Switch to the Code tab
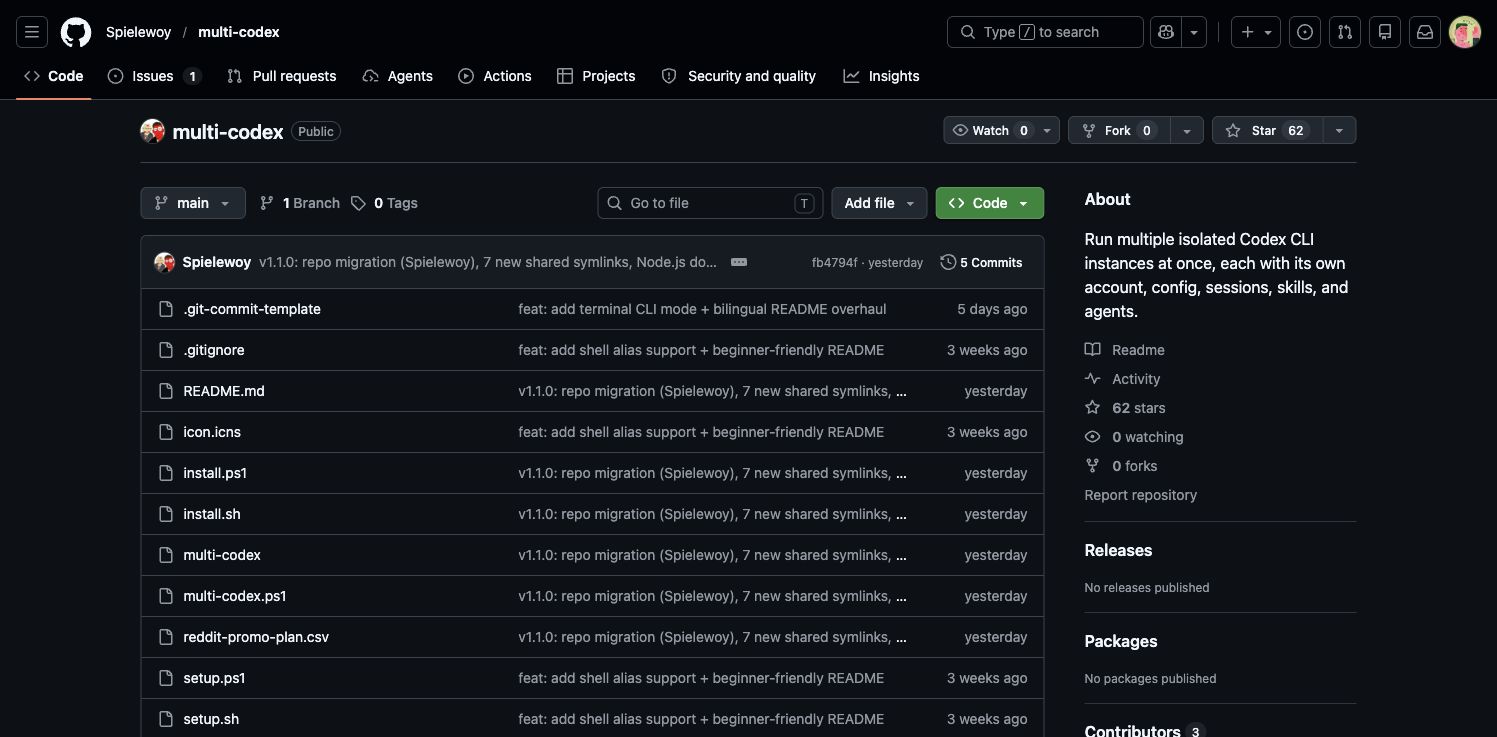The width and height of the screenshot is (1497, 737). (x=54, y=76)
